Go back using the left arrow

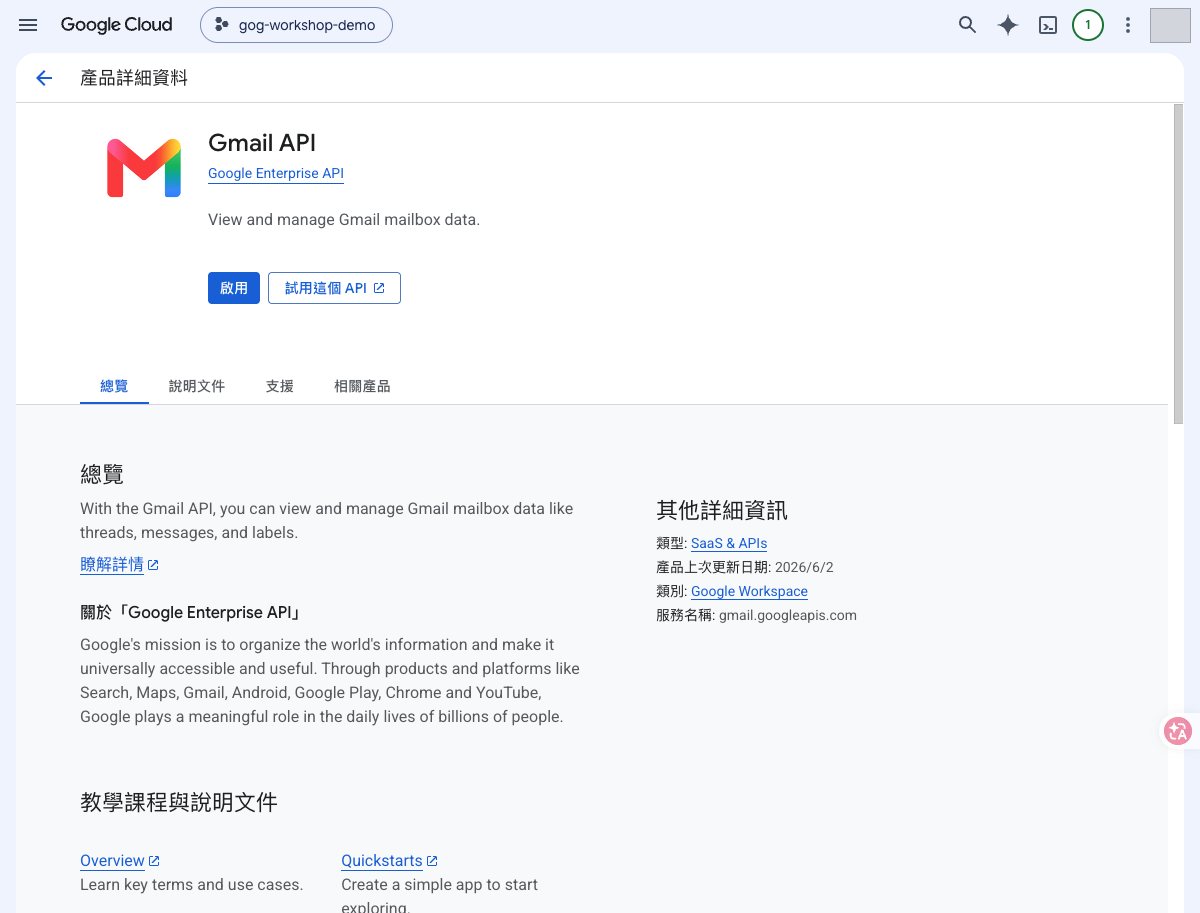(x=44, y=78)
